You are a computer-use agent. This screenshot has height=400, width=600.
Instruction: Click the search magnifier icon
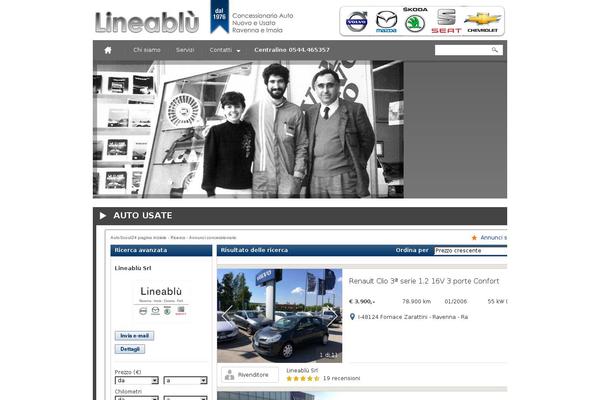[x=495, y=50]
